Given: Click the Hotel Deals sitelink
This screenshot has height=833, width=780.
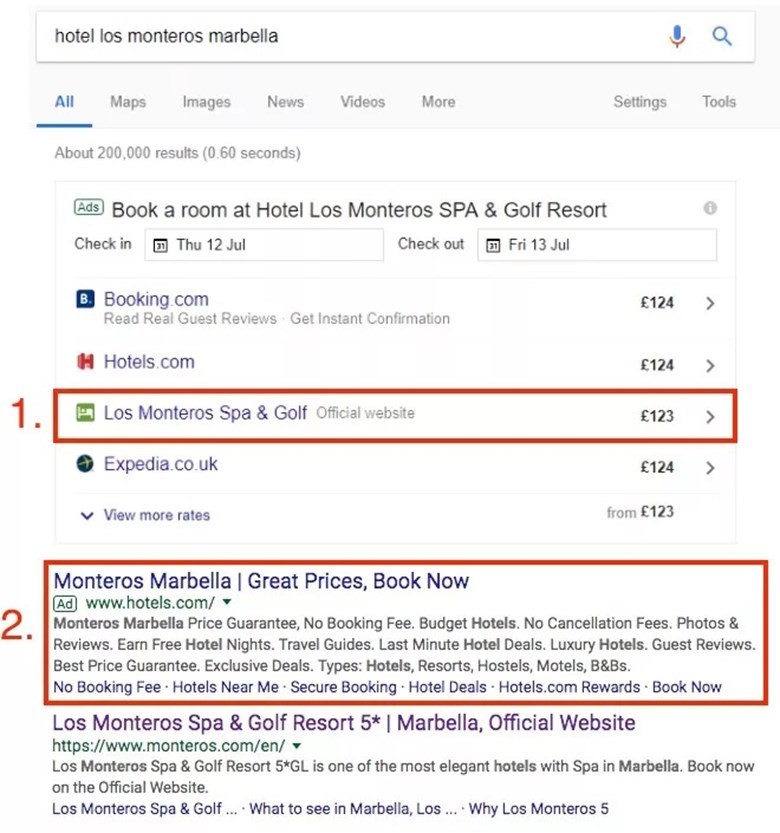Looking at the screenshot, I should pos(447,687).
